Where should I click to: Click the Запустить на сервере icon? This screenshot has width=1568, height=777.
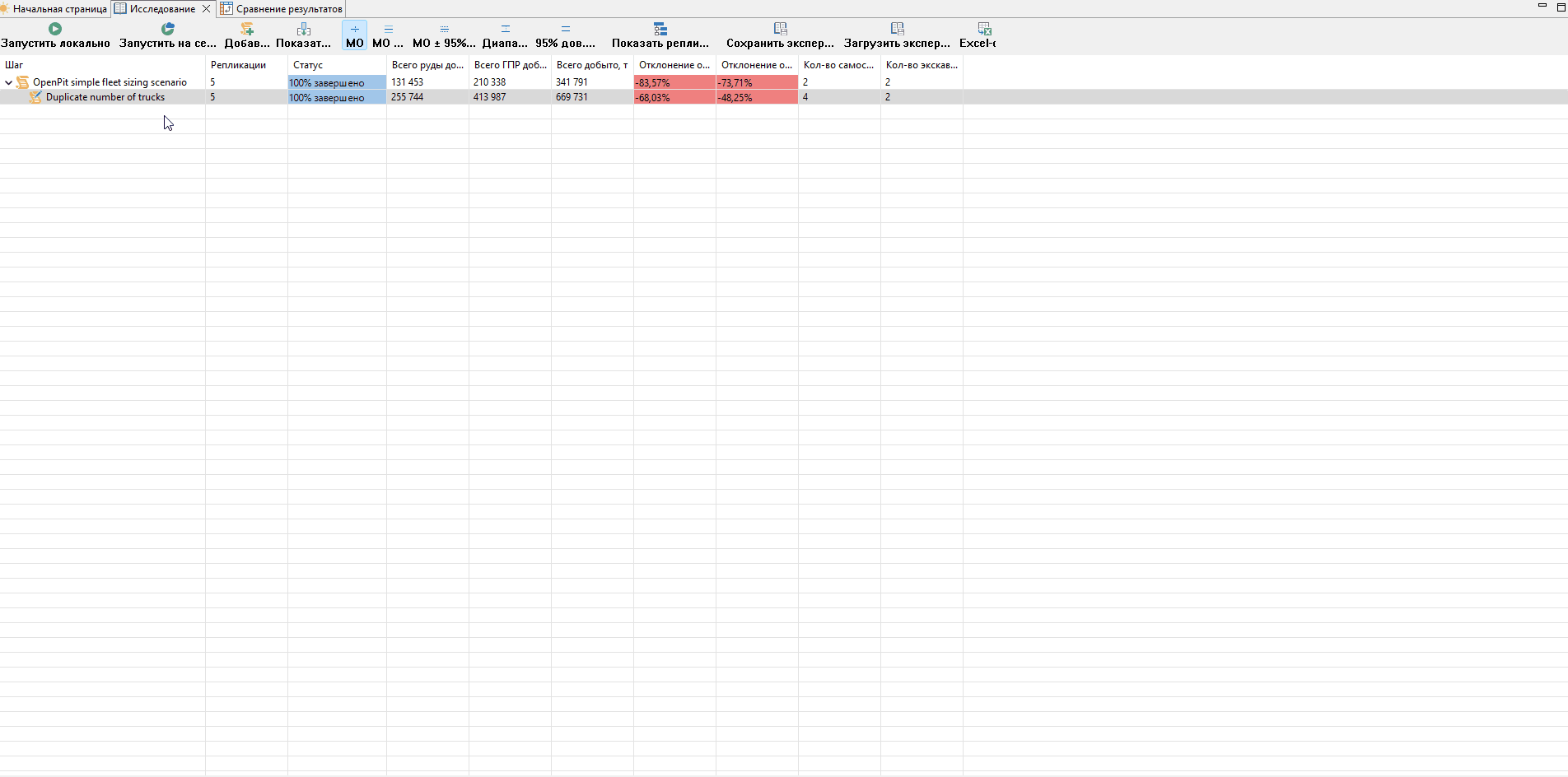pos(168,29)
